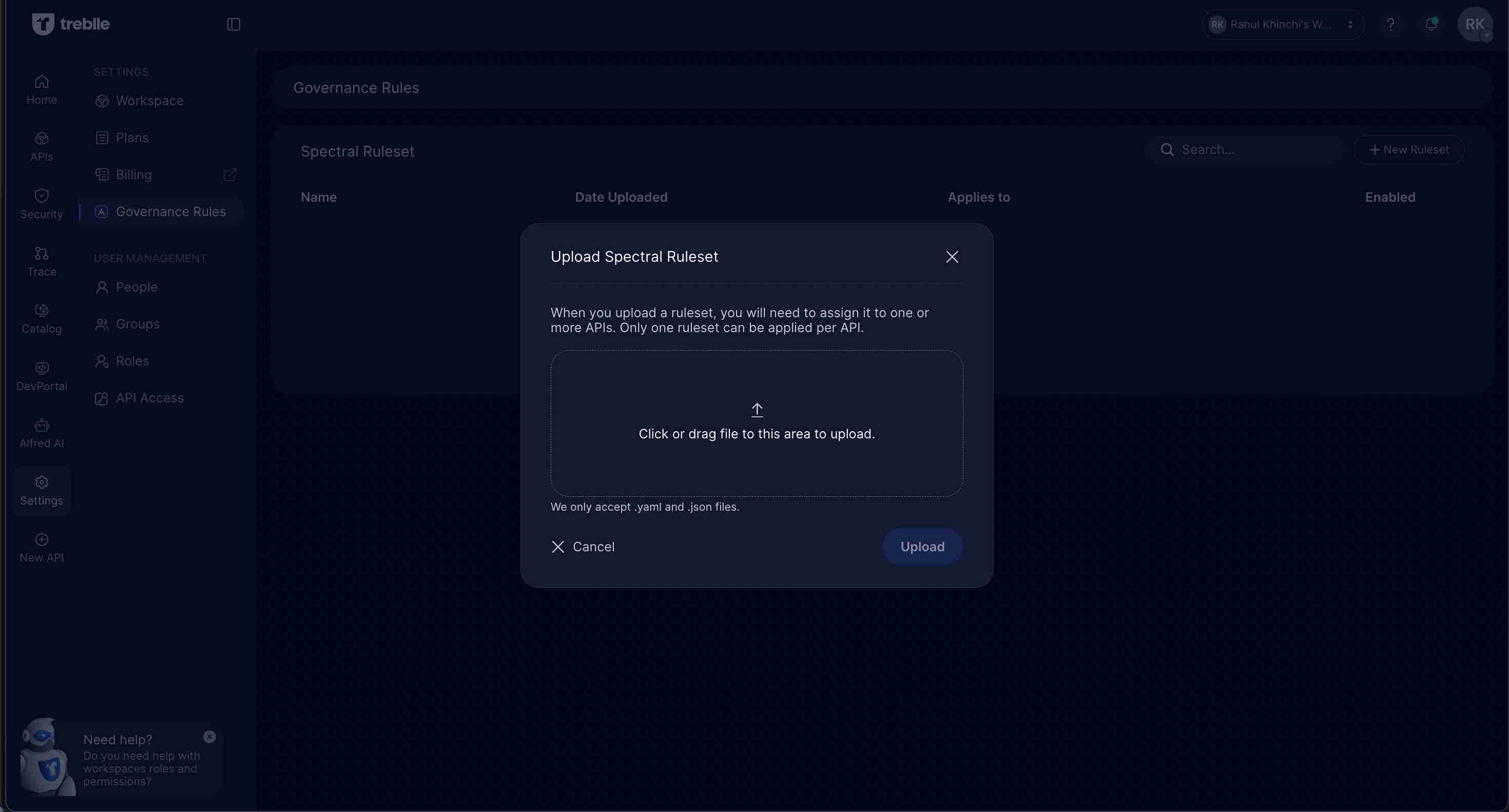Click the New API plus icon
Screen dimensions: 1509x812
[x=42, y=539]
